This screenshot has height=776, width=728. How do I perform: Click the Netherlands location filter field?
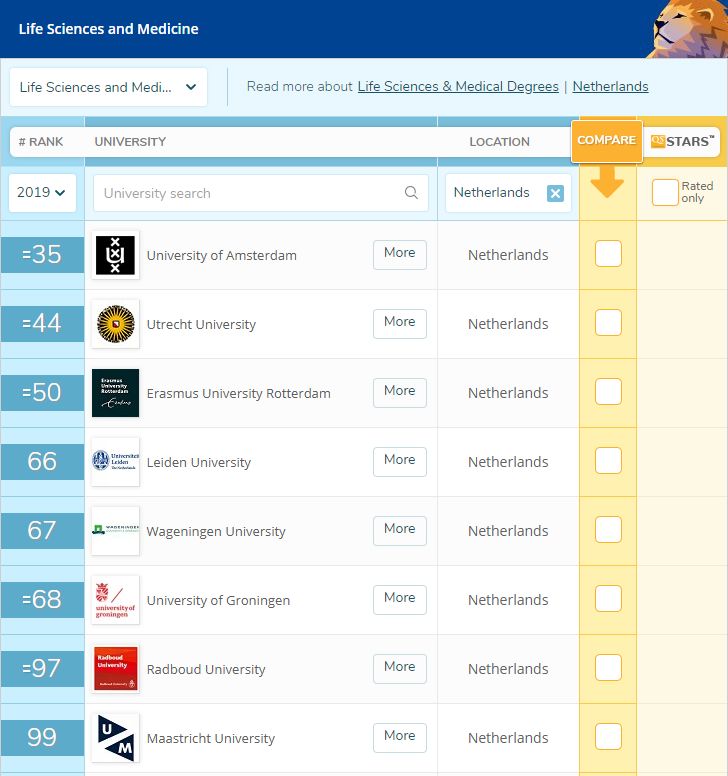508,193
